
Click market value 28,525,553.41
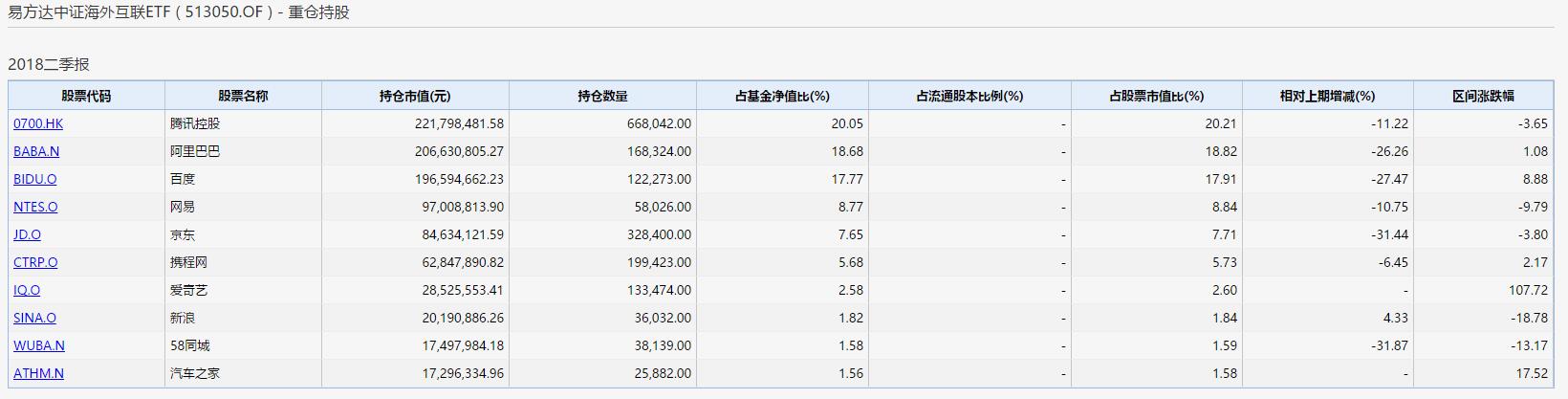tap(464, 290)
